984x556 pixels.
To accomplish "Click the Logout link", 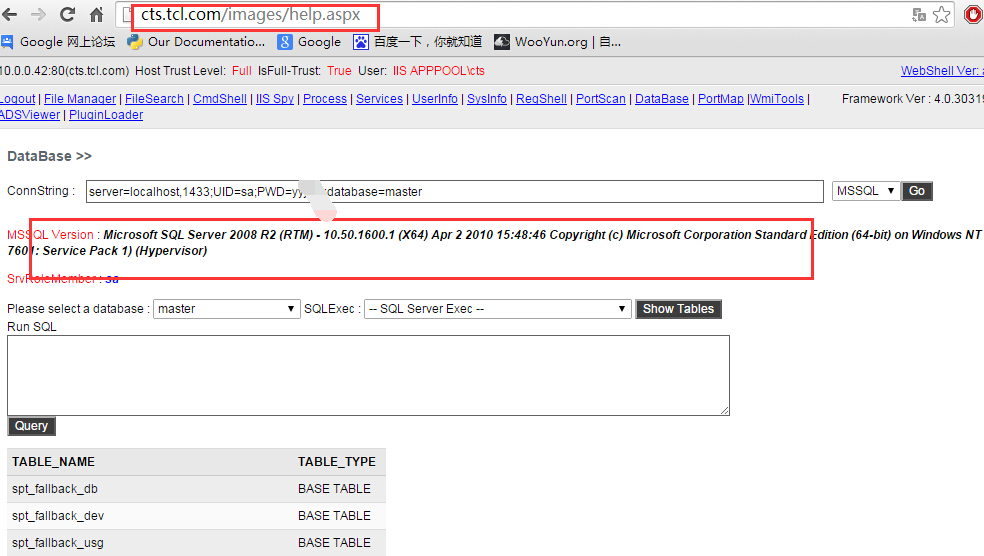I will click(x=18, y=99).
